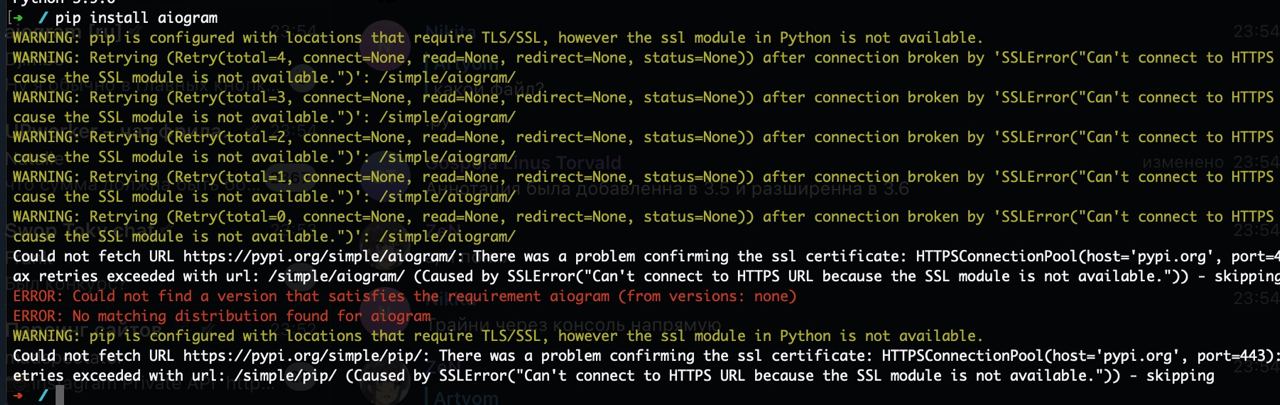Click the gray block cursor at the prompt
This screenshot has width=1280, height=405.
60,396
